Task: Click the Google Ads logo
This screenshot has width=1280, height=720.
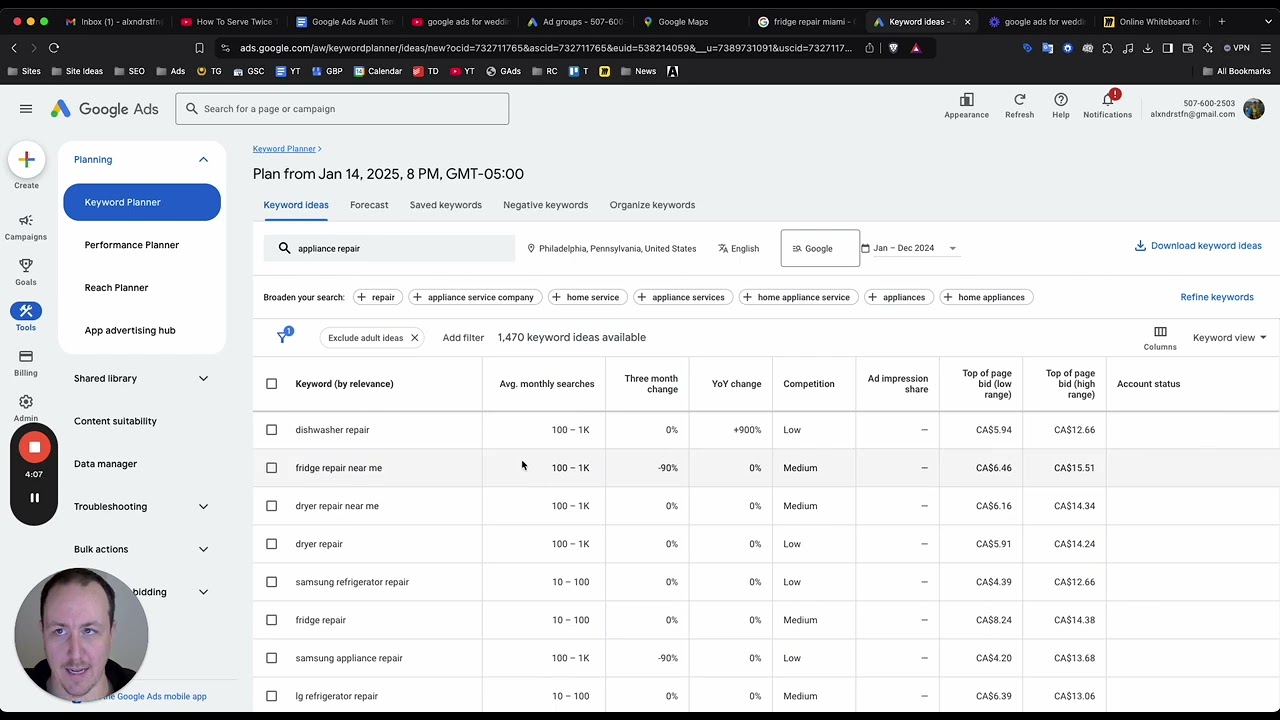Action: [105, 109]
